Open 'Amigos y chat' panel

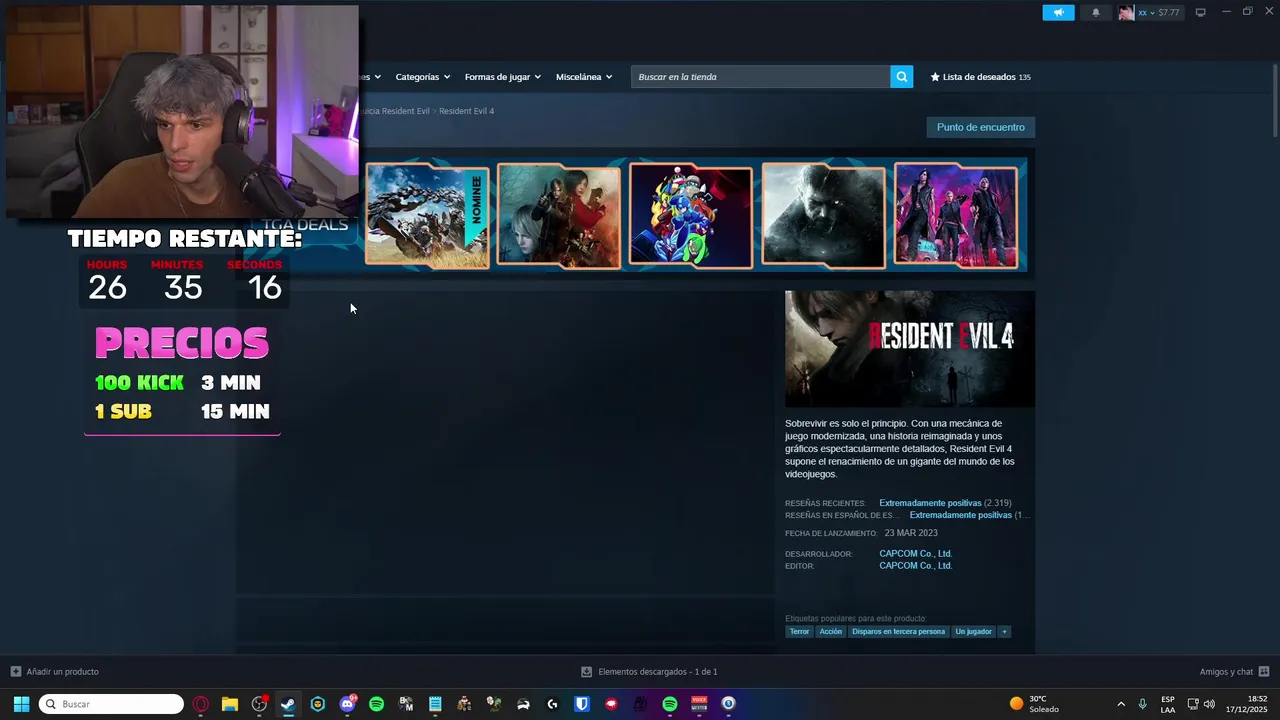[x=1234, y=672]
